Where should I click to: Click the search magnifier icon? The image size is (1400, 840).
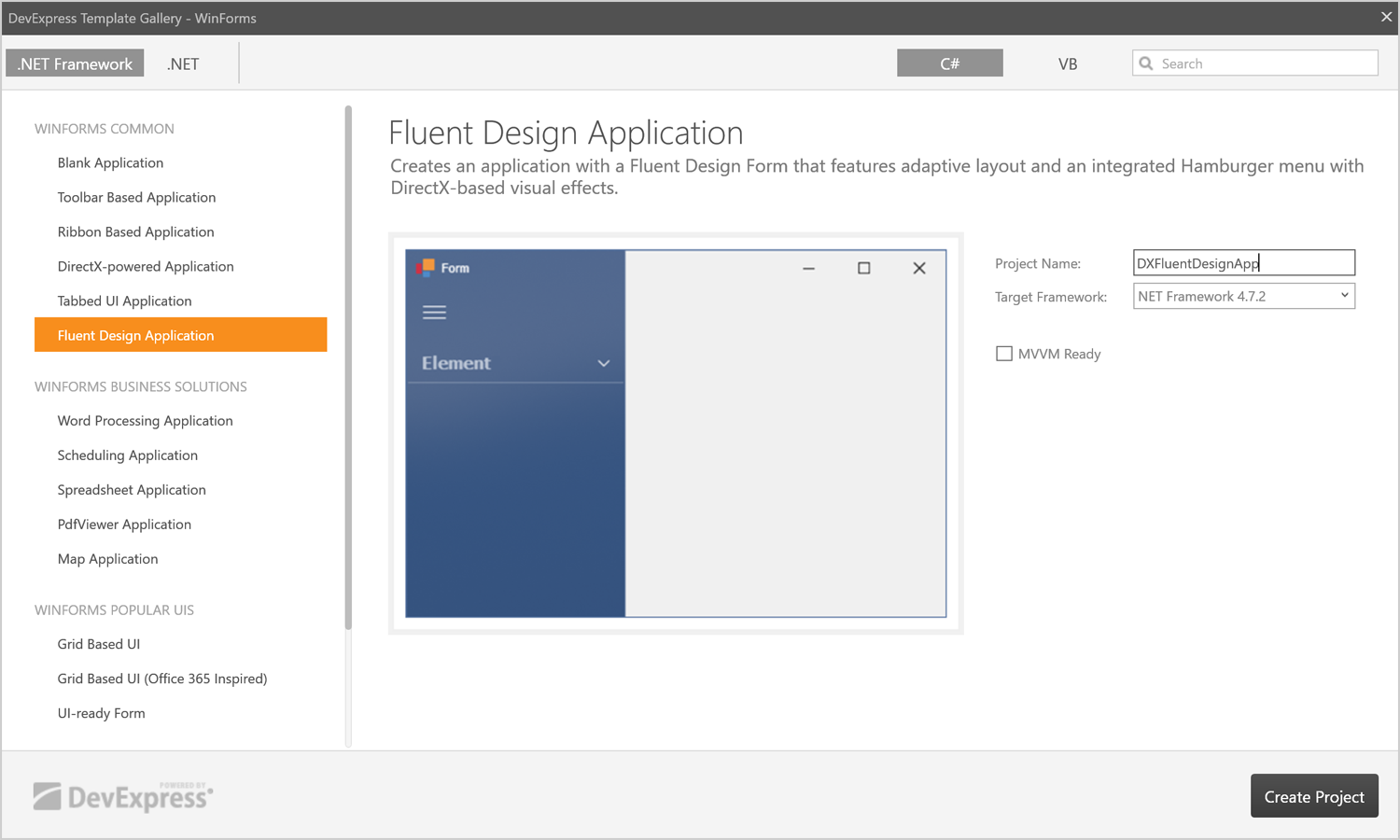[1146, 63]
